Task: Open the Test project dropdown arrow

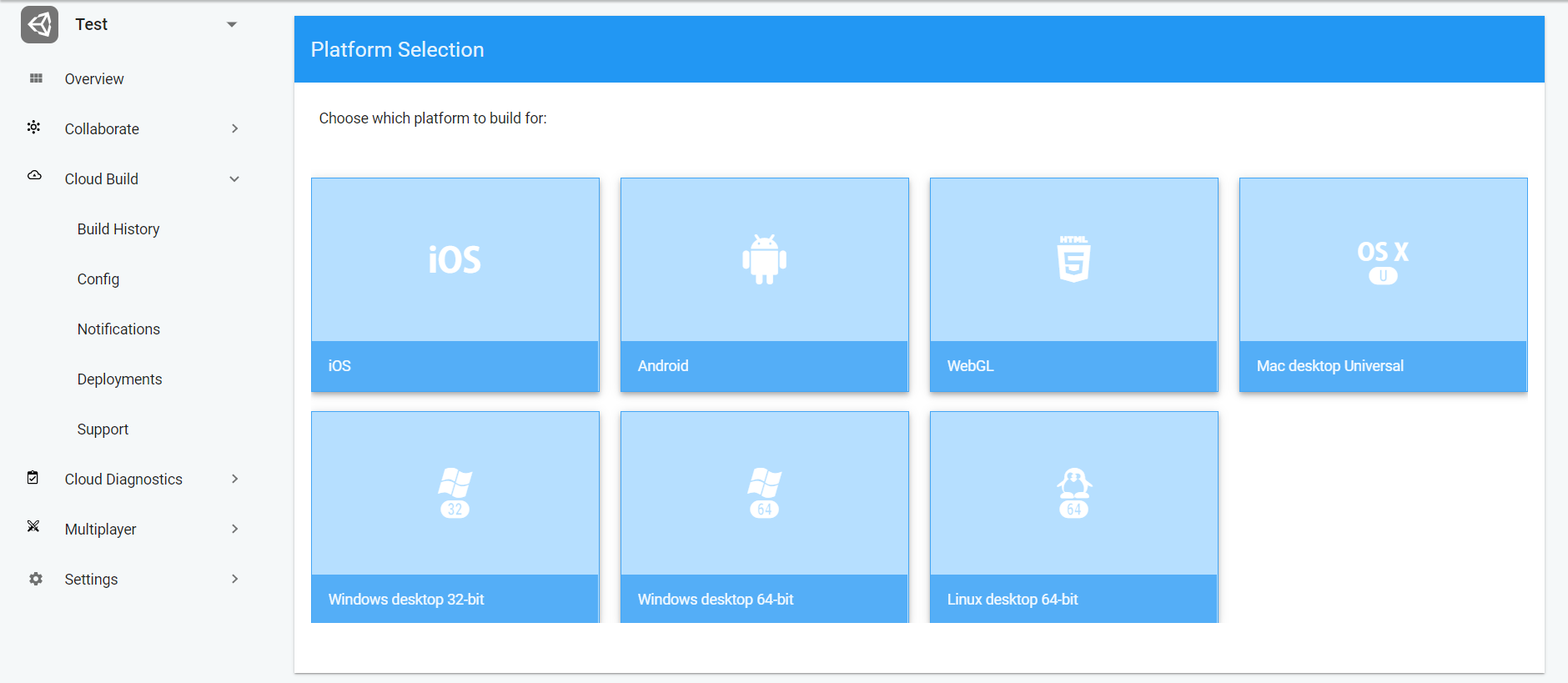Action: pyautogui.click(x=232, y=25)
